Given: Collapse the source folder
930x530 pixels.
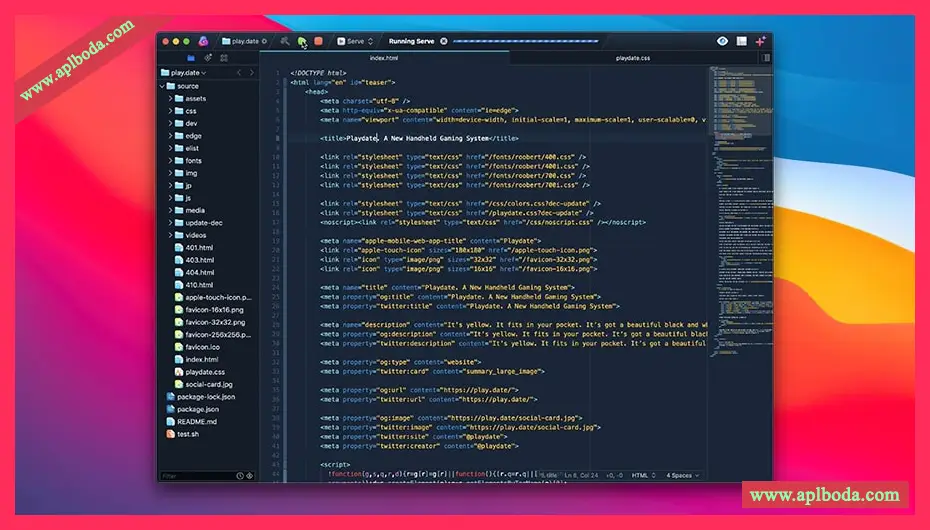Looking at the screenshot, I should tap(171, 86).
